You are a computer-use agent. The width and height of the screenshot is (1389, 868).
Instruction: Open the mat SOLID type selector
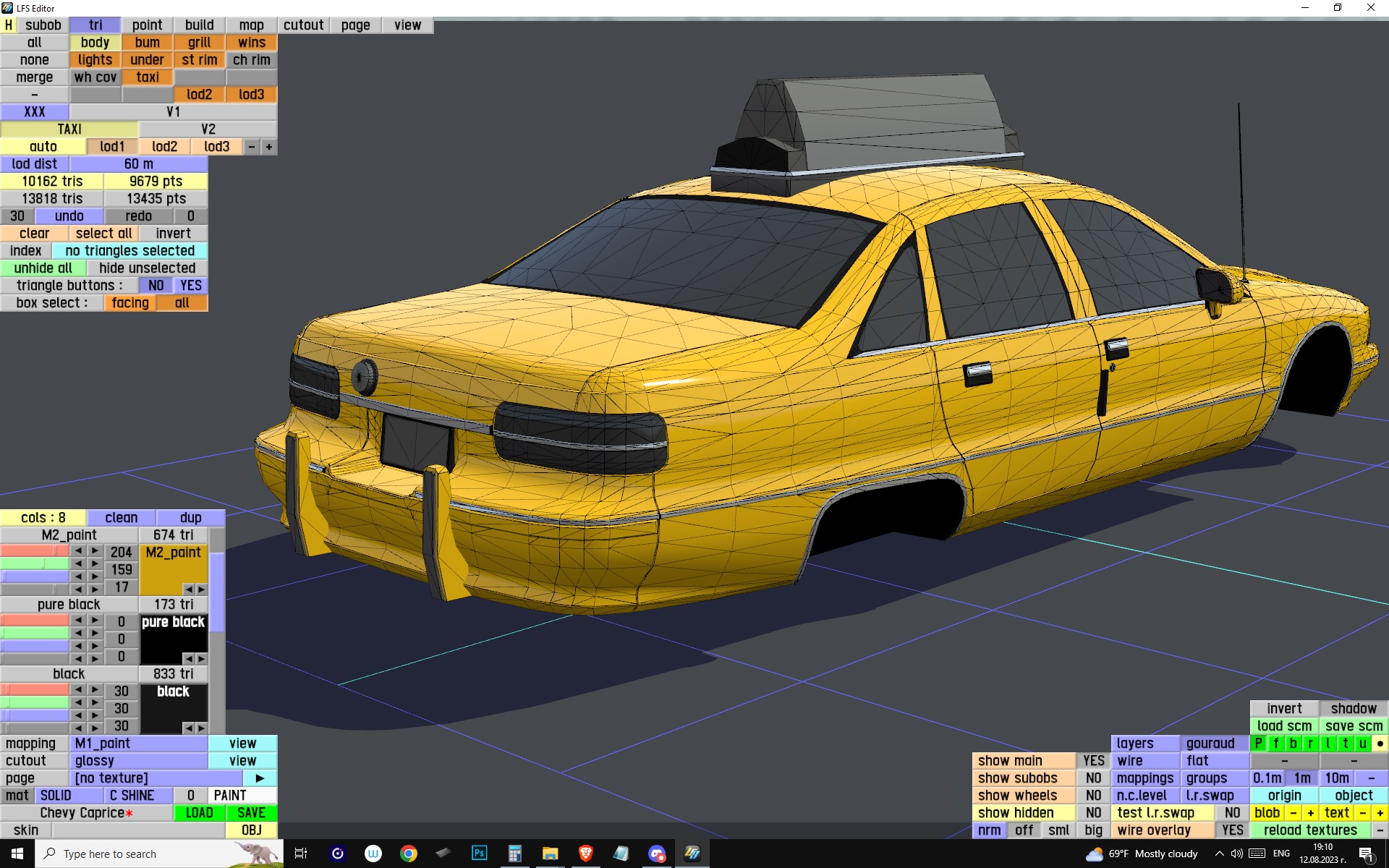tap(68, 796)
